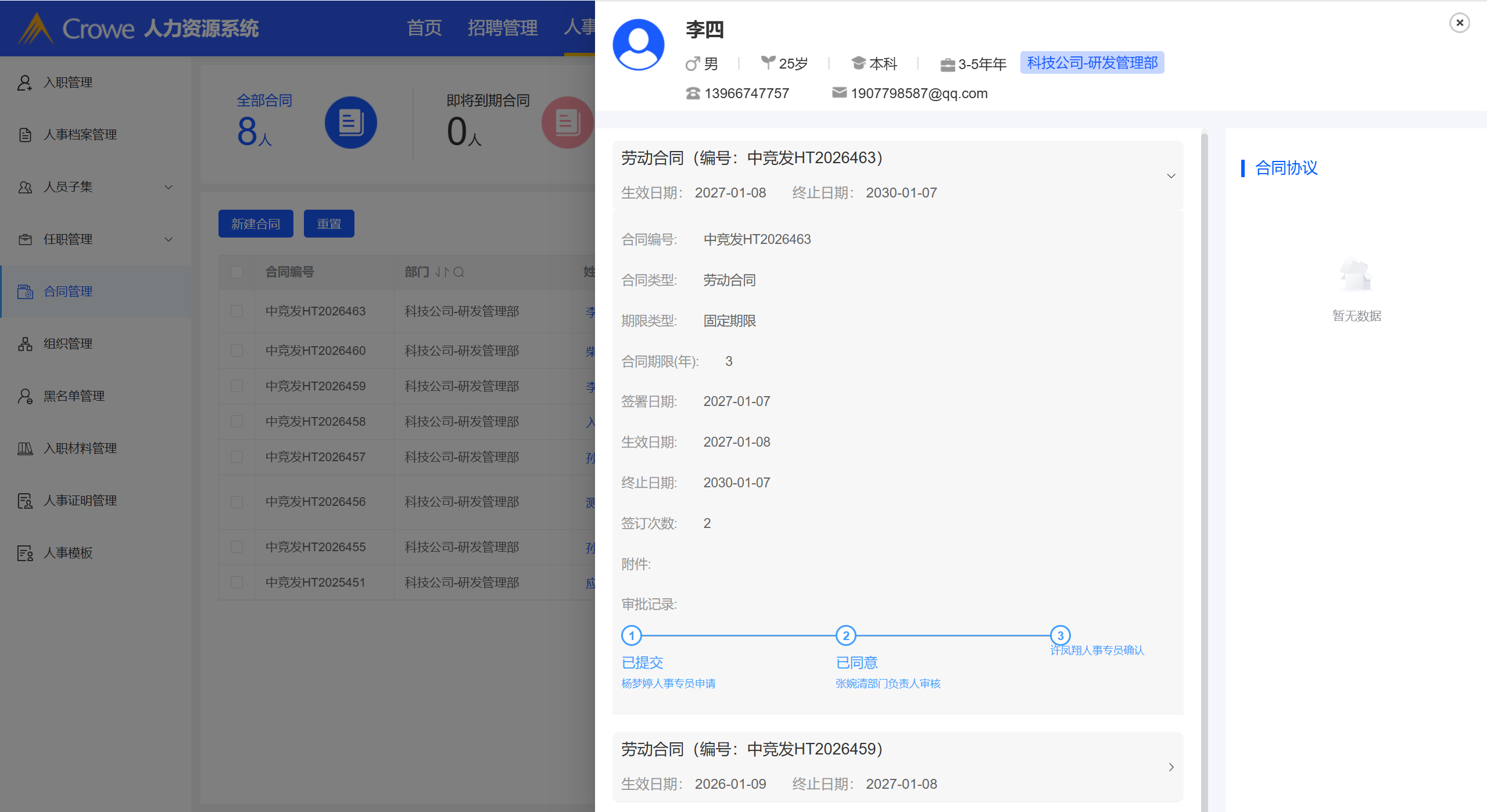Viewport: 1487px width, 812px height.
Task: Click 李四's blue avatar icon
Action: tap(638, 45)
